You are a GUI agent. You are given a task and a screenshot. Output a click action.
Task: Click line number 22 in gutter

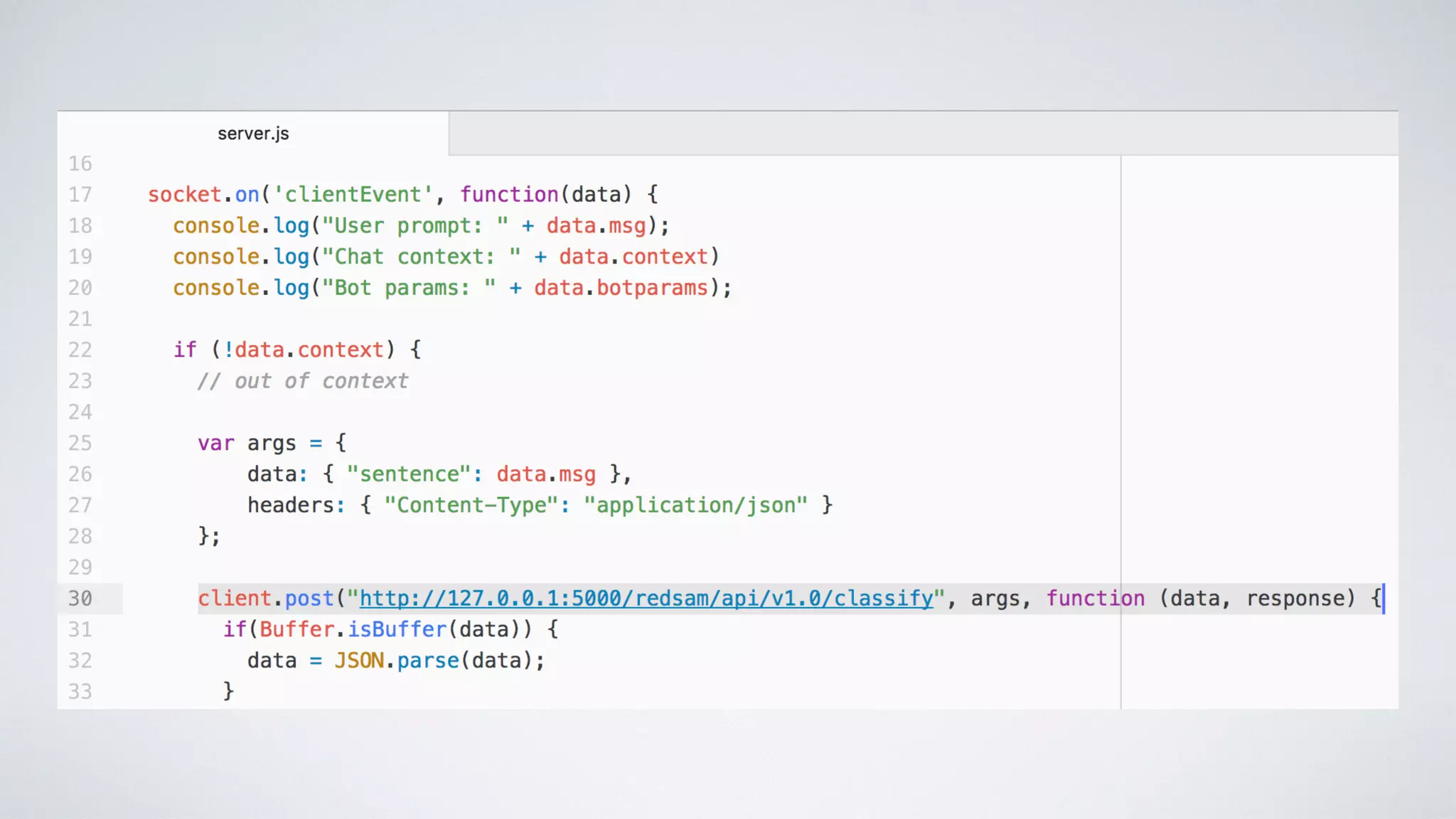pos(80,350)
